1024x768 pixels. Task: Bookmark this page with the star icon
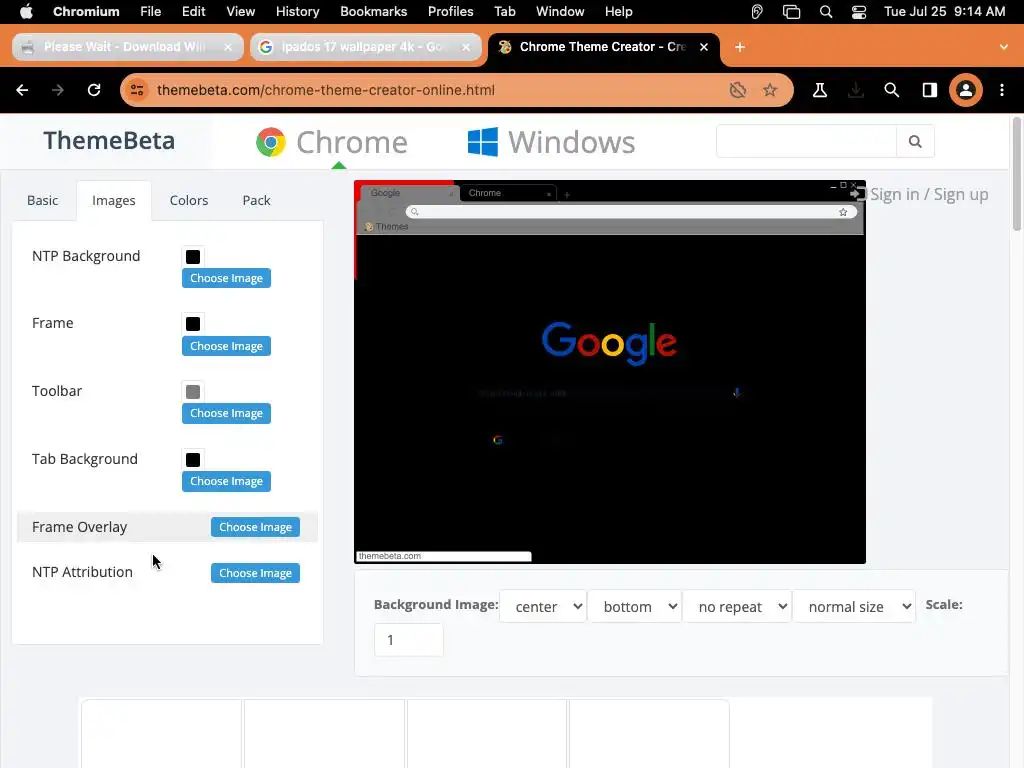coord(771,90)
